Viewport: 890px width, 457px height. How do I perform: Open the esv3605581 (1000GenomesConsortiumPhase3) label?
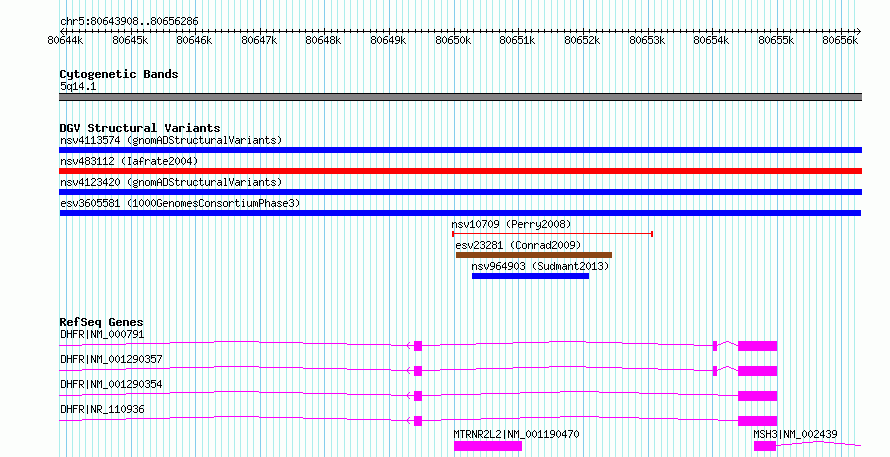[x=180, y=203]
